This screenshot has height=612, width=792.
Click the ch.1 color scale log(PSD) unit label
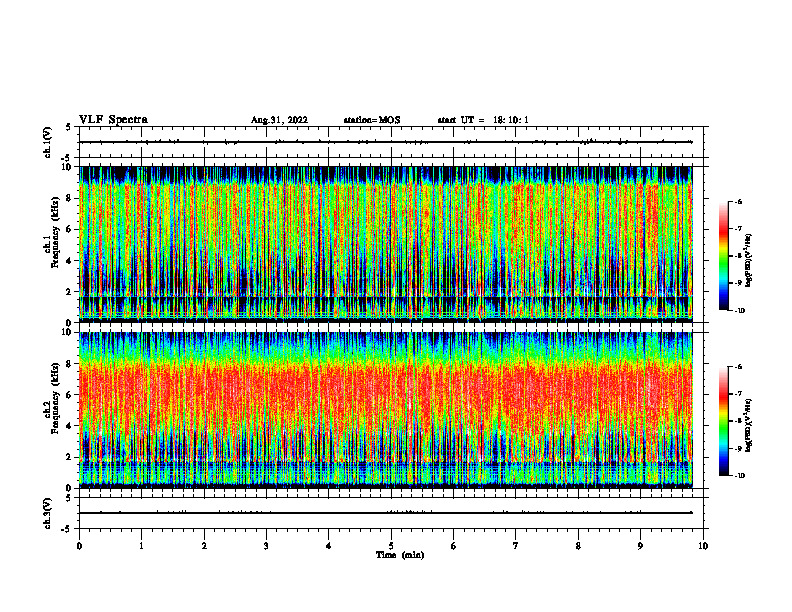tap(749, 260)
